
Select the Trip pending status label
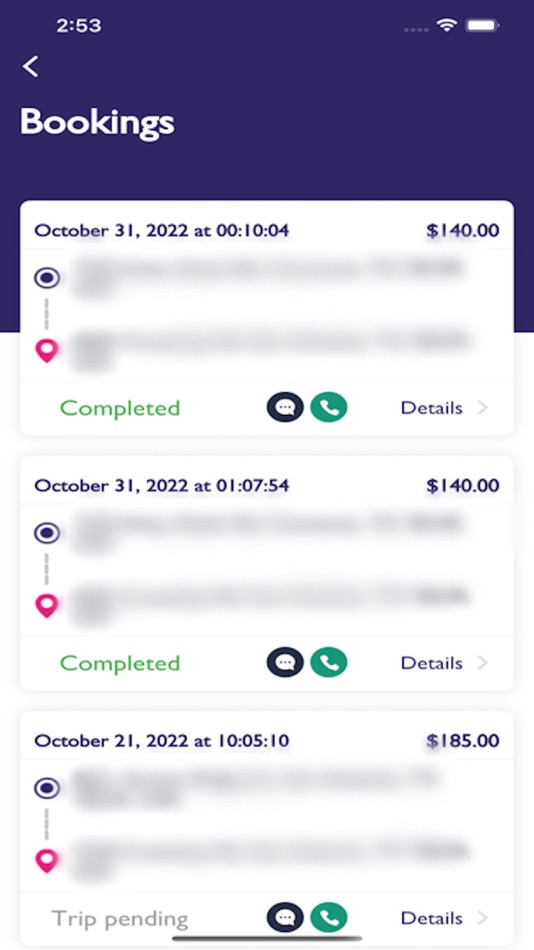[120, 920]
